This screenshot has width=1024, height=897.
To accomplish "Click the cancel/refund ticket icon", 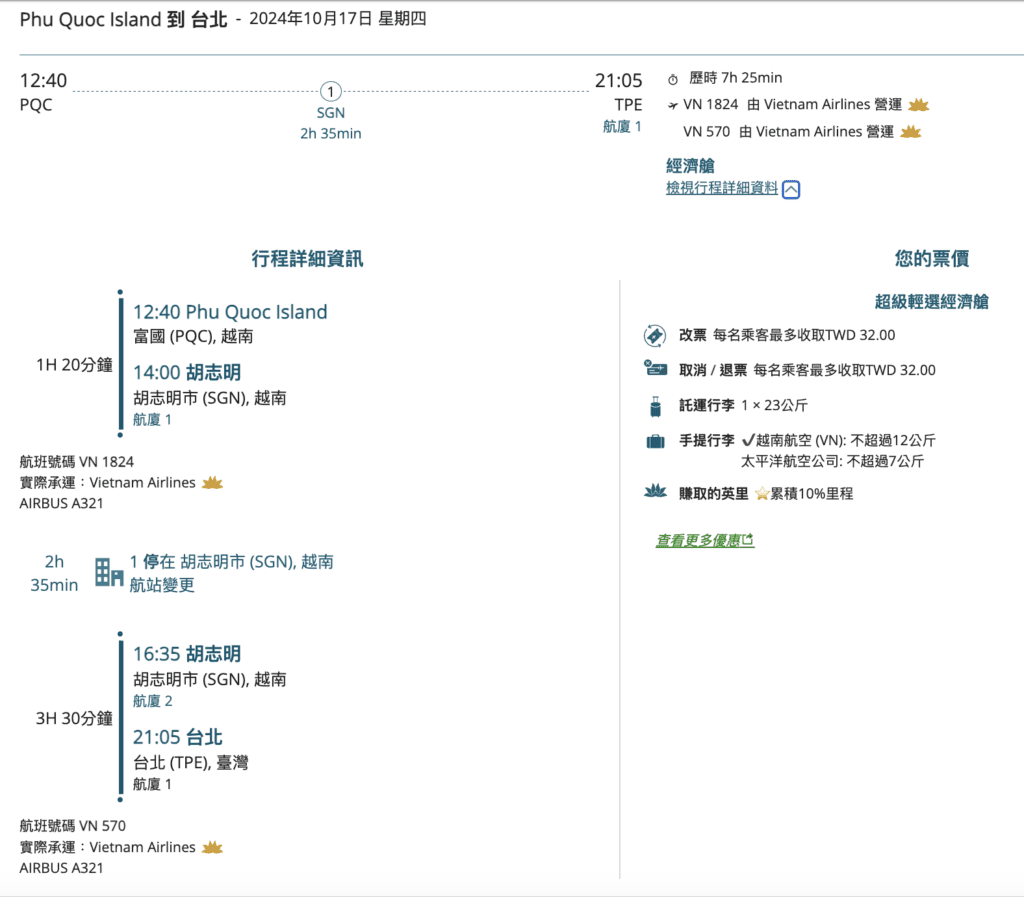I will [655, 369].
